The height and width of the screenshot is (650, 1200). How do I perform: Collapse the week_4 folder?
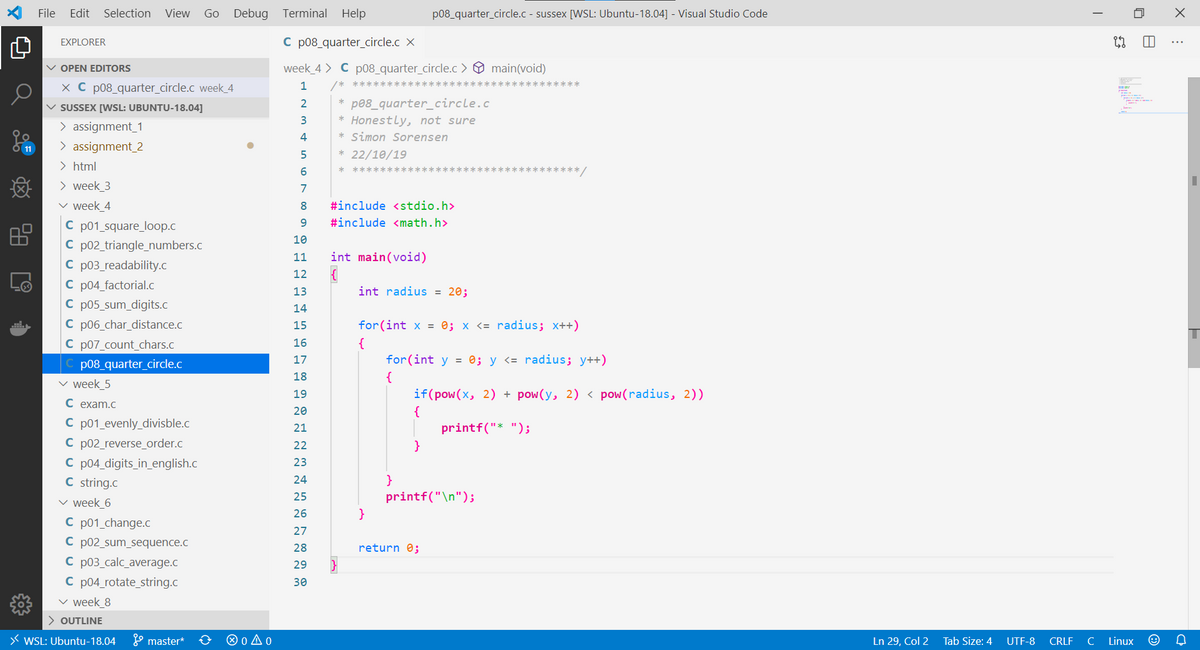point(91,206)
